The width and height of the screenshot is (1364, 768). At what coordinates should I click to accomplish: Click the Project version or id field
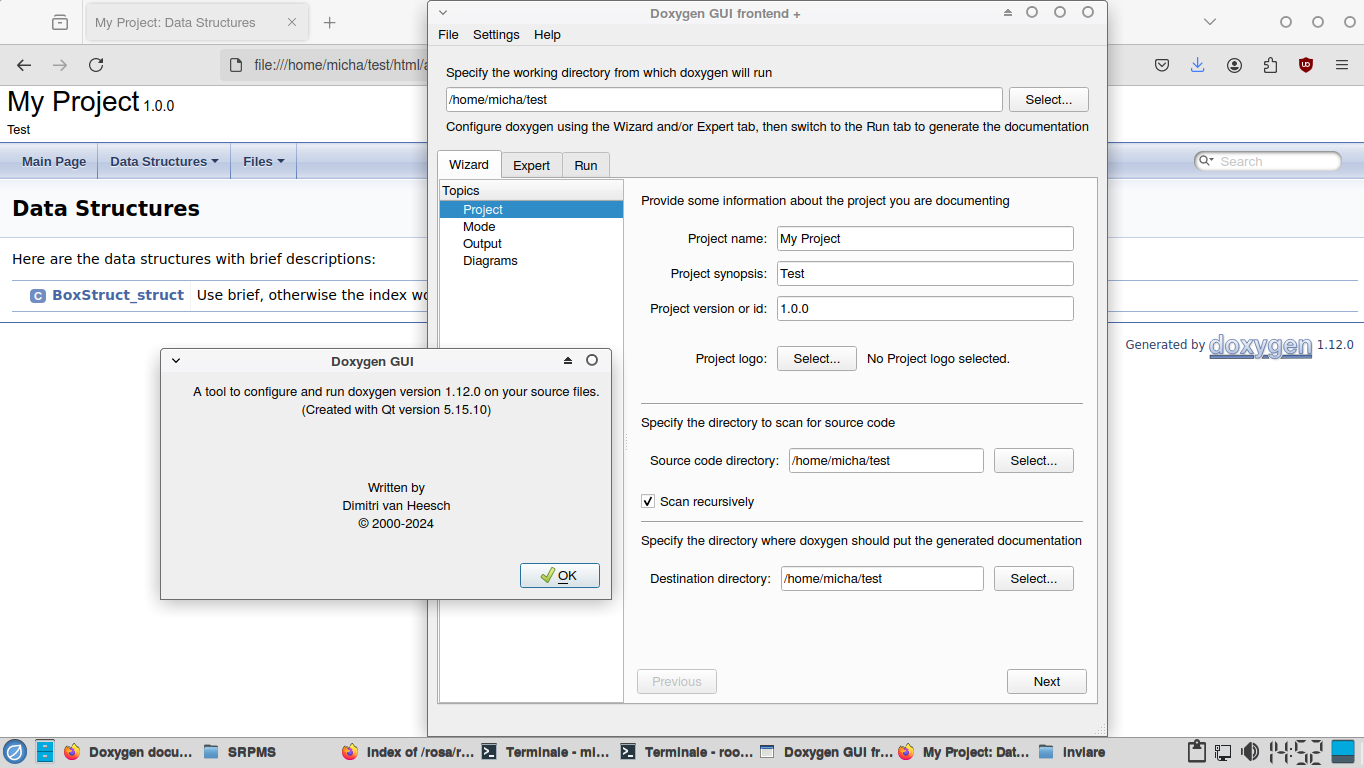click(925, 309)
